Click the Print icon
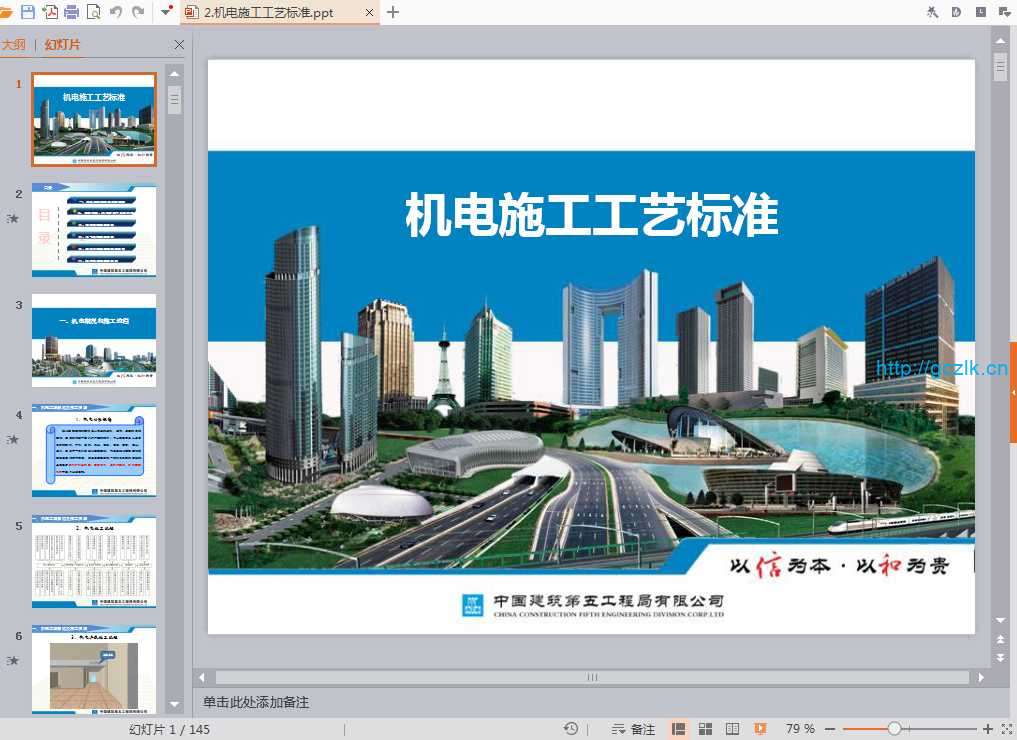 point(72,12)
